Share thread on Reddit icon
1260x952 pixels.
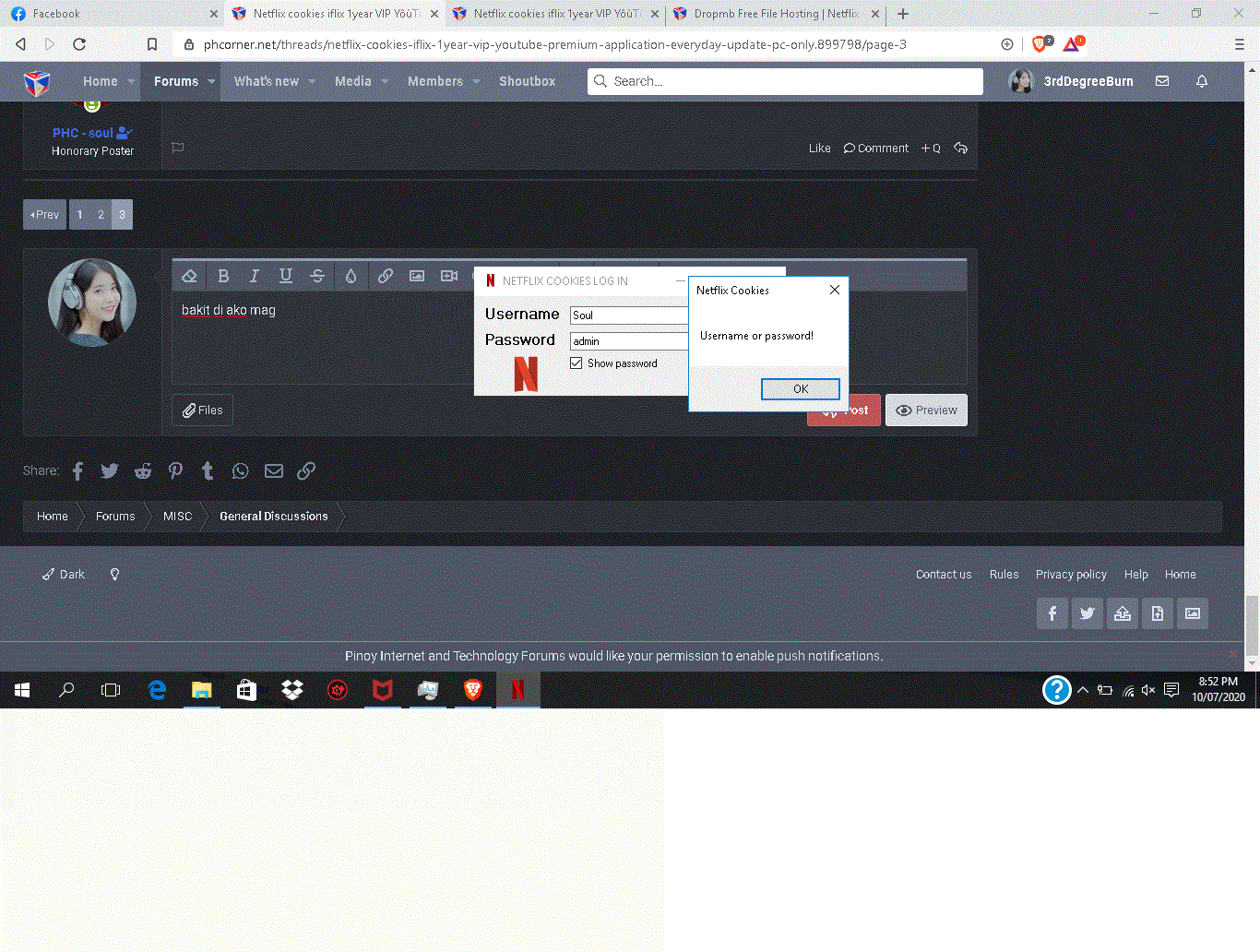coord(143,471)
